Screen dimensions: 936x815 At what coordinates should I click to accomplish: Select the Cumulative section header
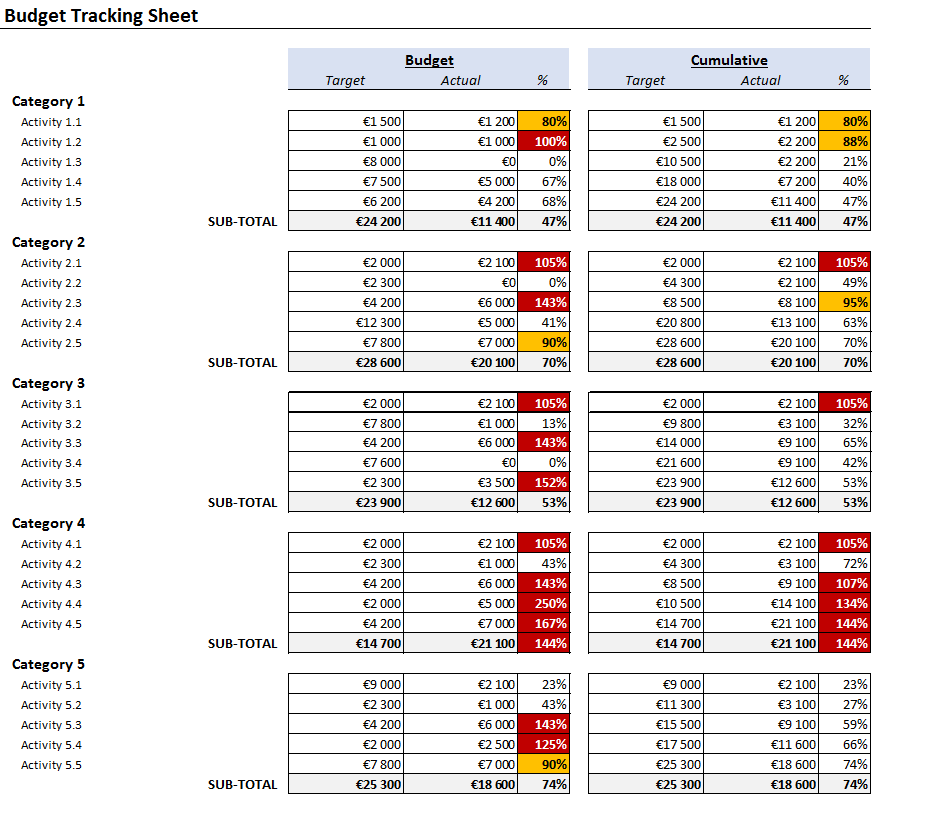(729, 60)
